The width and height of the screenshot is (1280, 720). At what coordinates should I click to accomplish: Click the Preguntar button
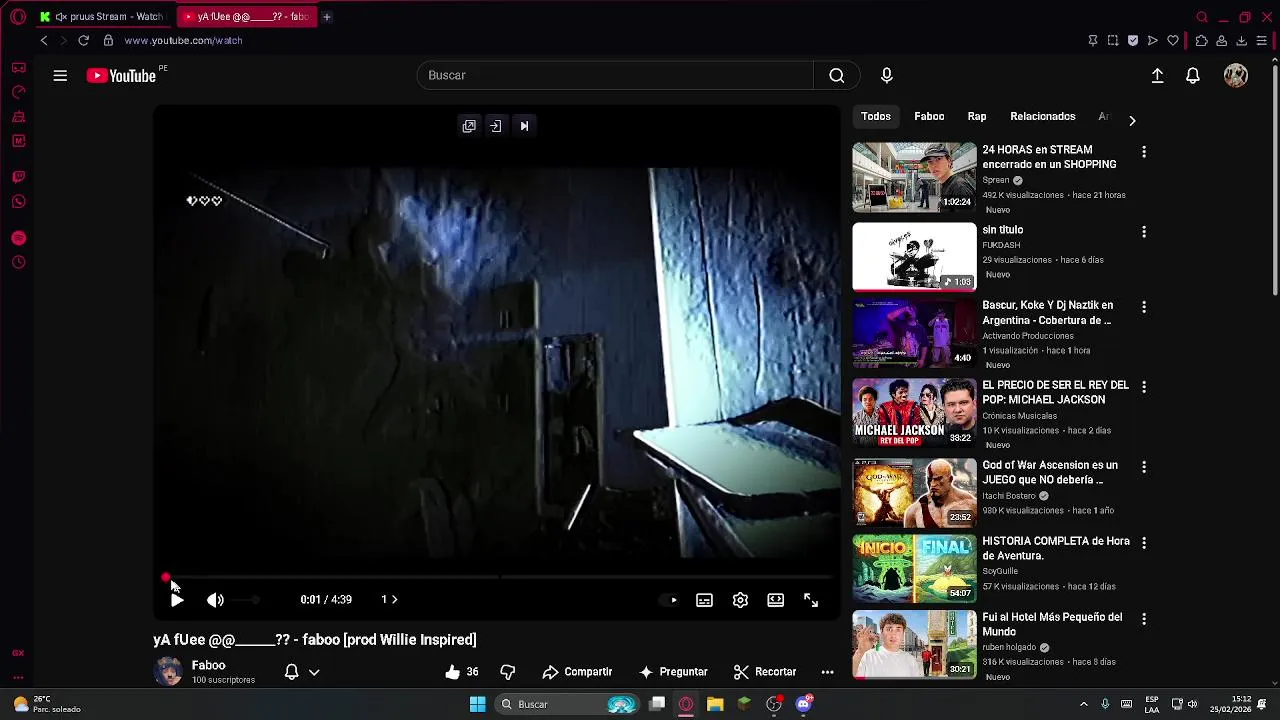673,672
